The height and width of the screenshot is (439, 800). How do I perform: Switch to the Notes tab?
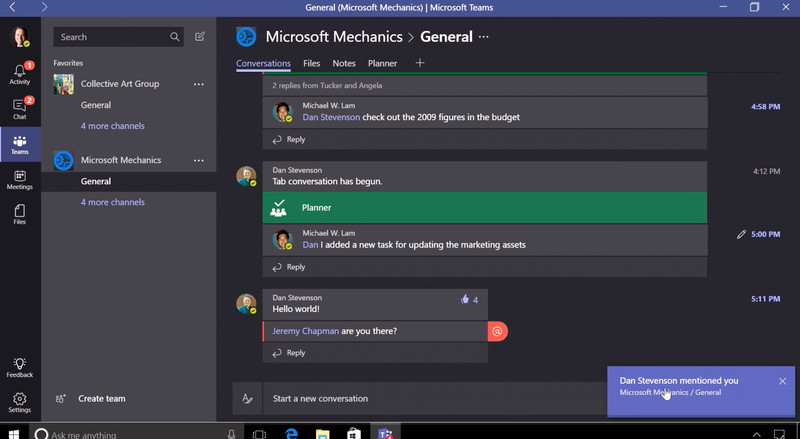pos(344,63)
